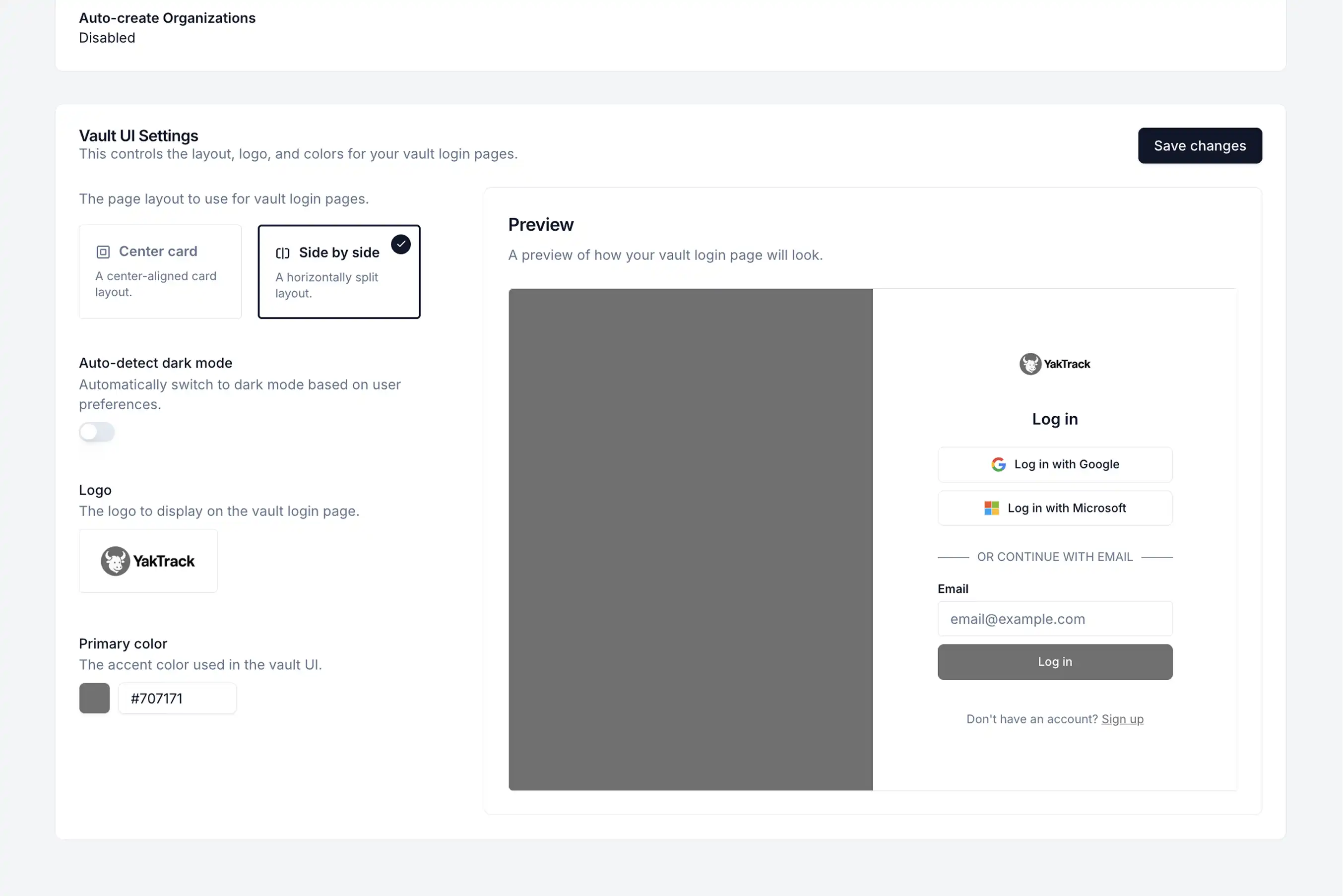Click the 'Preview' heading
This screenshot has width=1344, height=896.
click(x=541, y=225)
